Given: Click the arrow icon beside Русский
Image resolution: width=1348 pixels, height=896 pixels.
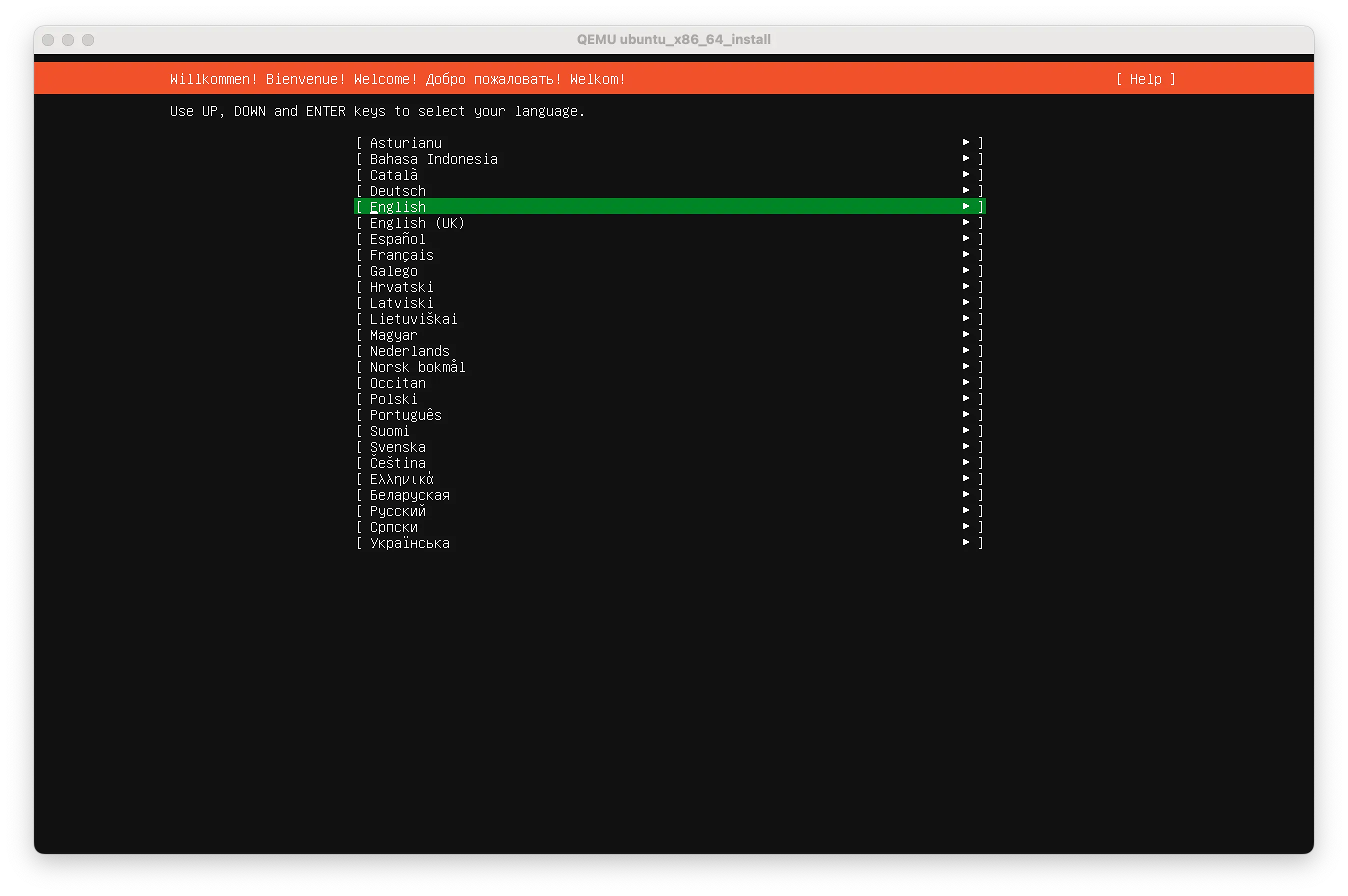Looking at the screenshot, I should 965,510.
